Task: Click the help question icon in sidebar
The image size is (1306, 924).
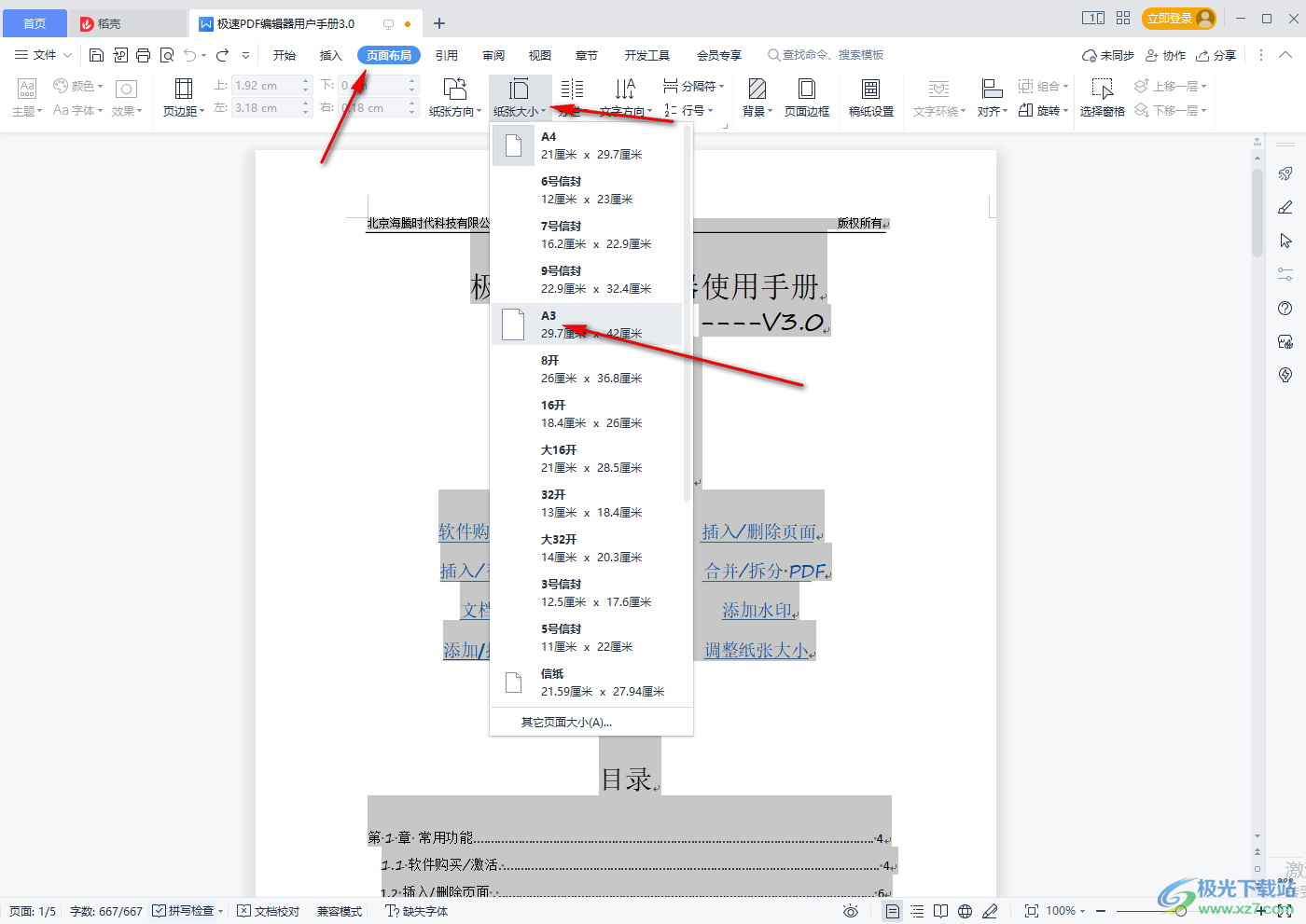Action: click(1285, 309)
